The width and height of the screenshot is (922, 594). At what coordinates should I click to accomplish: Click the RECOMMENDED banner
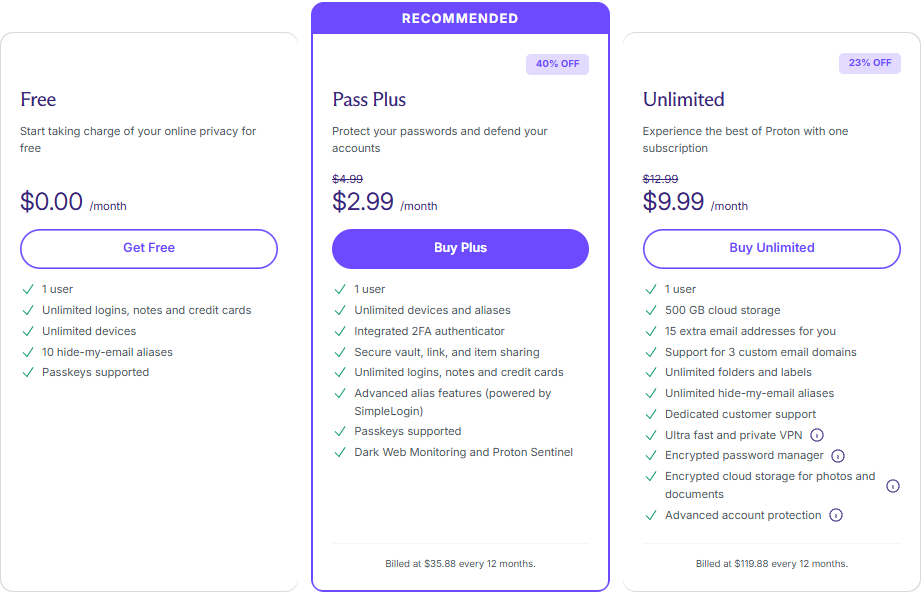(x=460, y=17)
